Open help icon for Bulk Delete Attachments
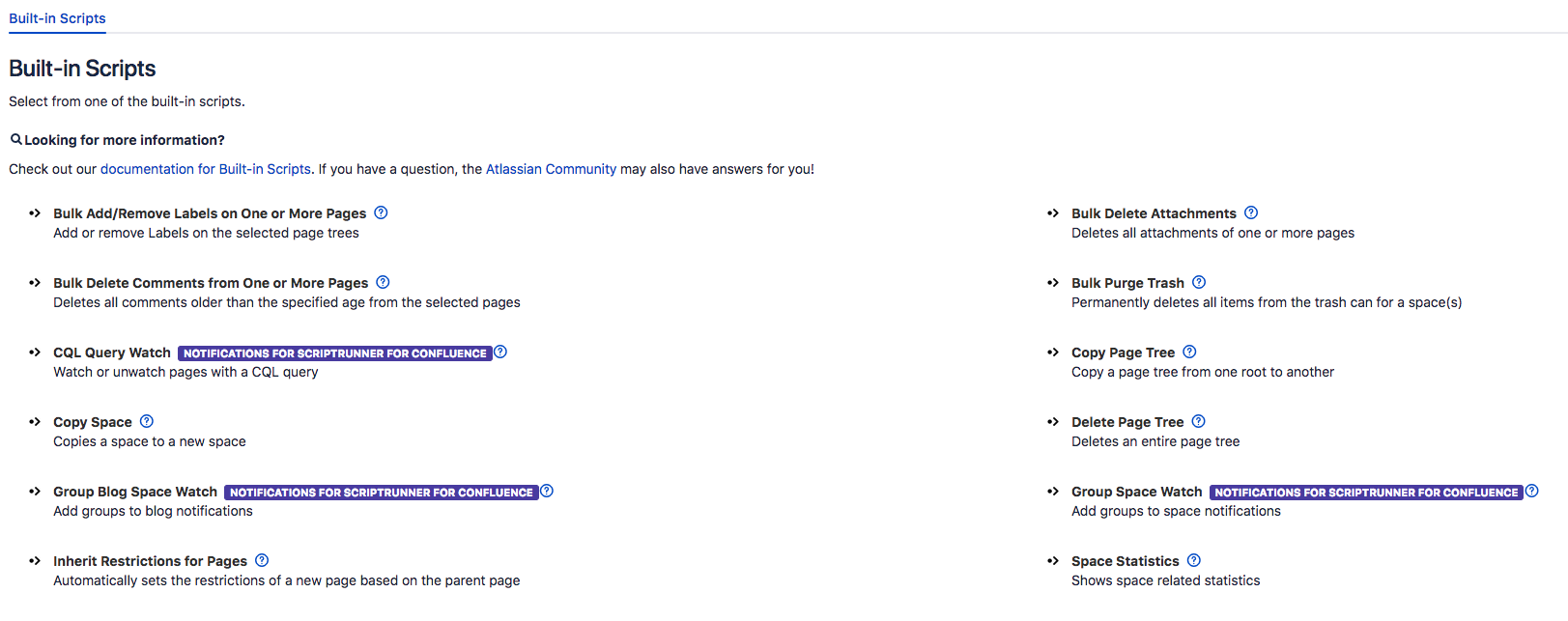The height and width of the screenshot is (621, 1568). 1251,212
